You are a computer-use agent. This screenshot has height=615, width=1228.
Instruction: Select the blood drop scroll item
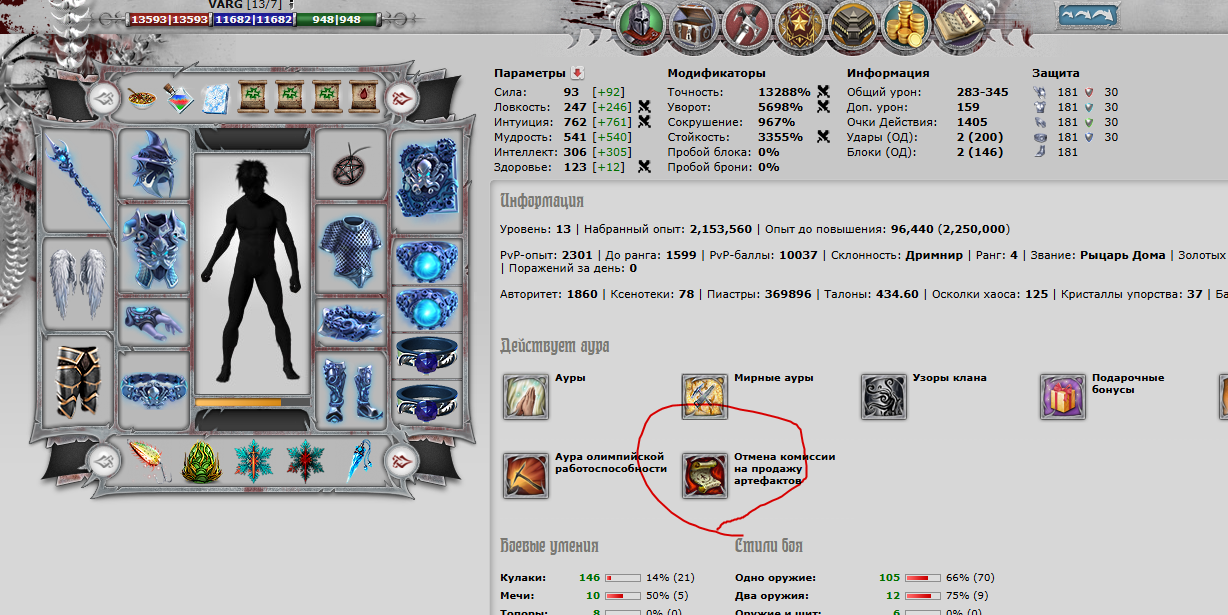[x=363, y=97]
